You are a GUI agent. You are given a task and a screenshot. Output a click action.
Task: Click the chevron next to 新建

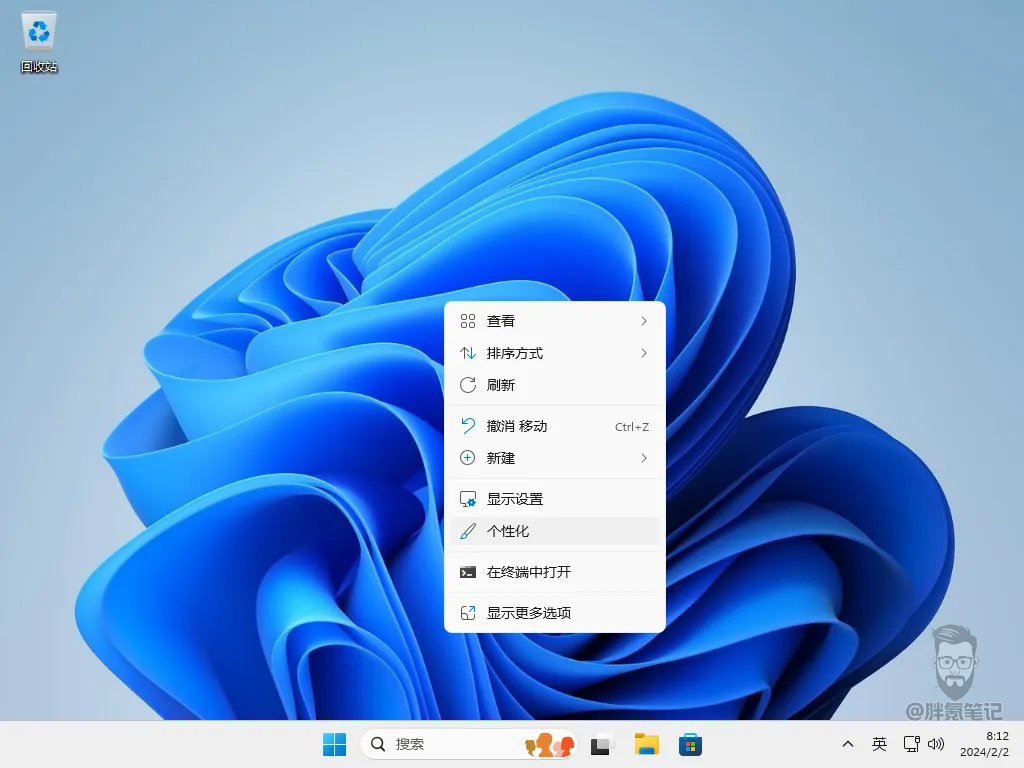click(644, 458)
